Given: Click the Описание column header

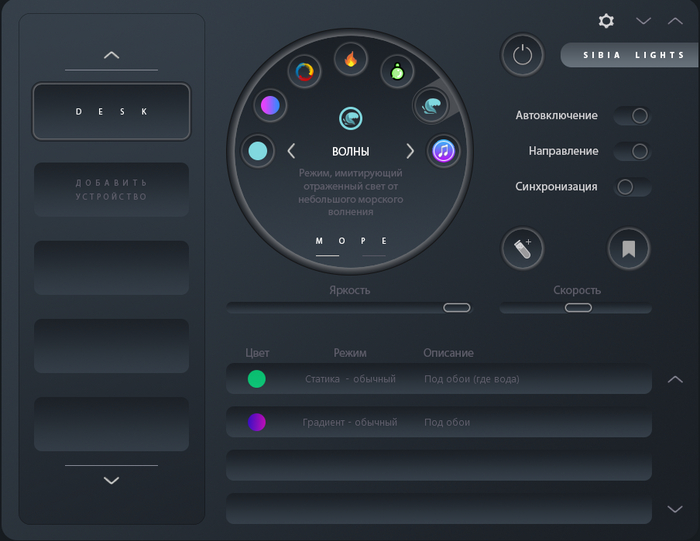Looking at the screenshot, I should point(448,353).
